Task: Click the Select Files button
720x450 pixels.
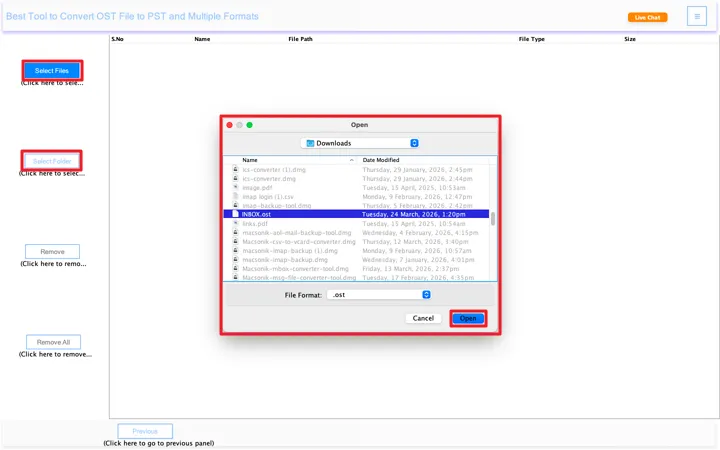Action: click(52, 71)
